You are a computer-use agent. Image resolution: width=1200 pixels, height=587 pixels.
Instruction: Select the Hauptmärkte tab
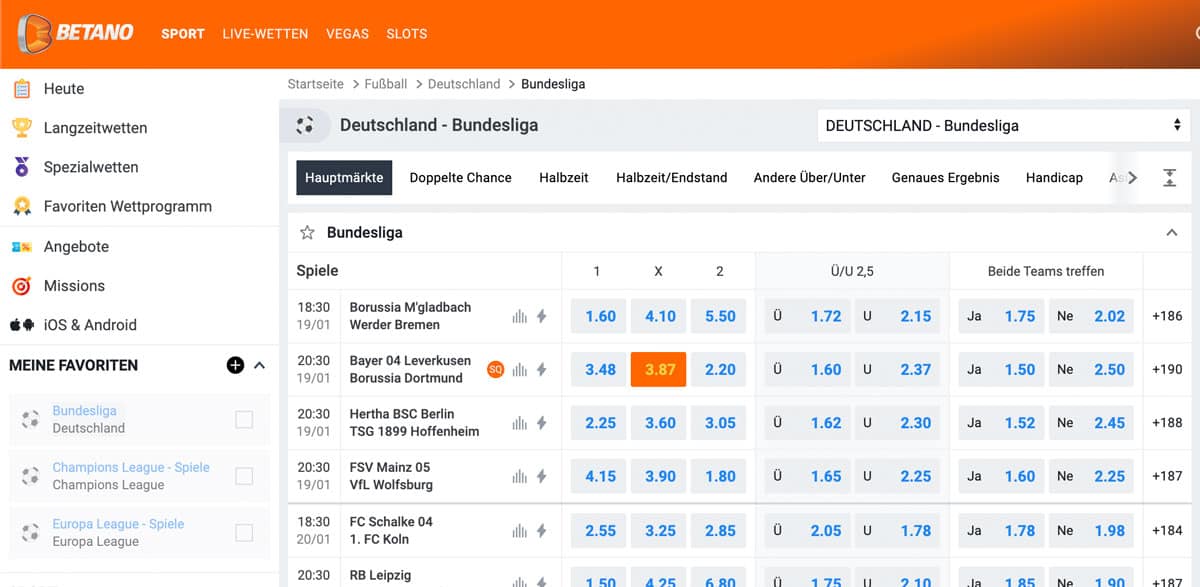tap(344, 178)
